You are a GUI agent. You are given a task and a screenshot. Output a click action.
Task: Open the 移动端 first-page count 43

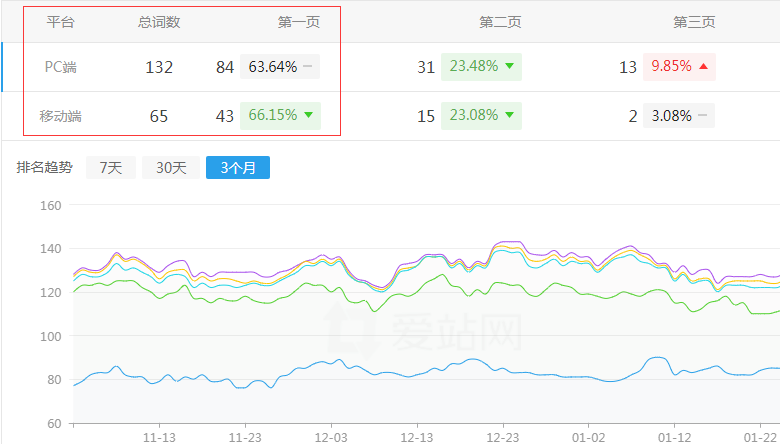pos(225,116)
